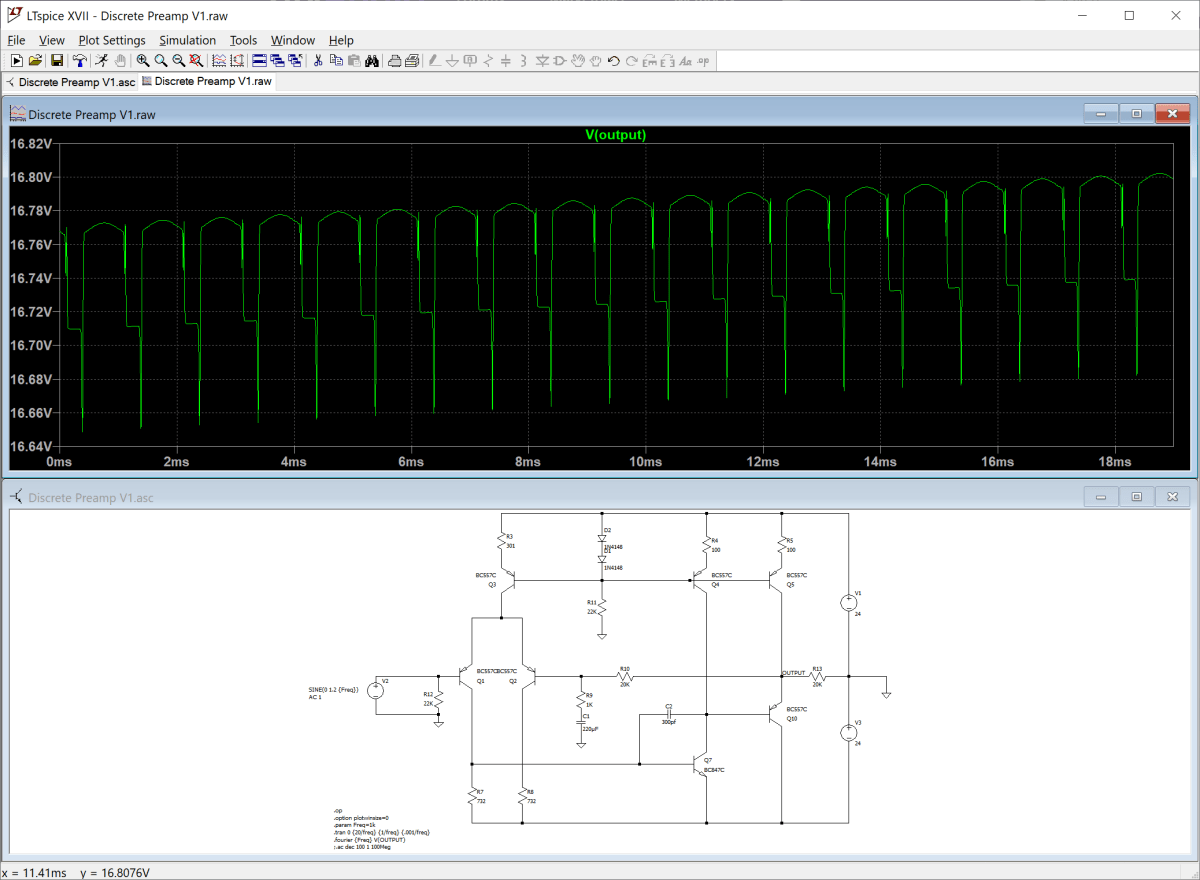Image resolution: width=1200 pixels, height=880 pixels.
Task: Click the Paste clipboard icon
Action: pos(354,61)
